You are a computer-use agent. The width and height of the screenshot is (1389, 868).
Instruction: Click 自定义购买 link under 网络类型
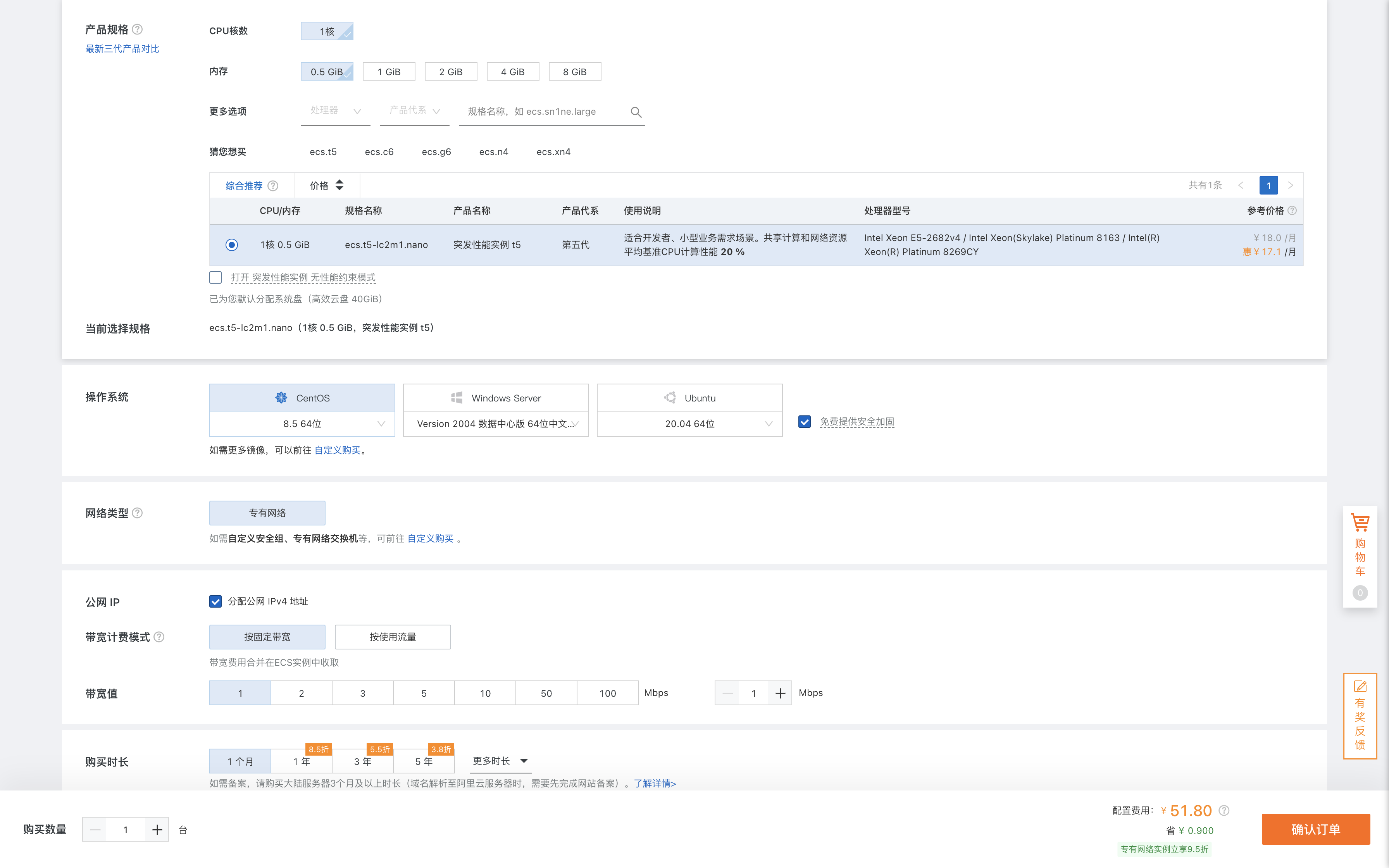(x=431, y=539)
